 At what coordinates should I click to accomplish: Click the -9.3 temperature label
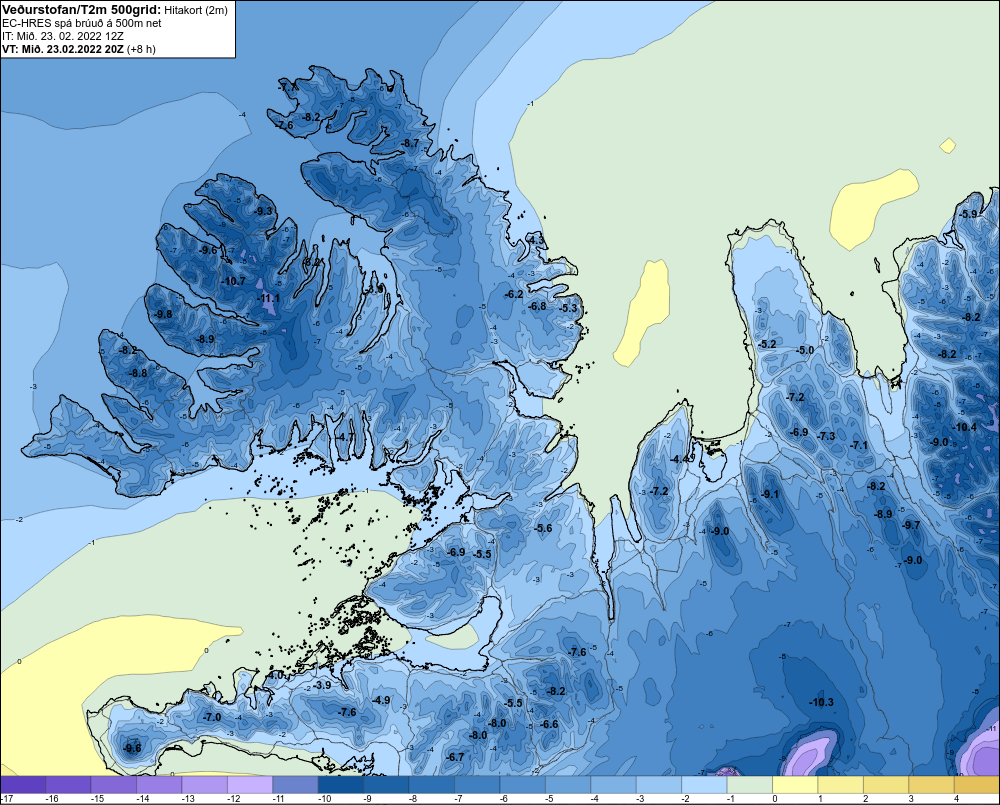tap(263, 211)
